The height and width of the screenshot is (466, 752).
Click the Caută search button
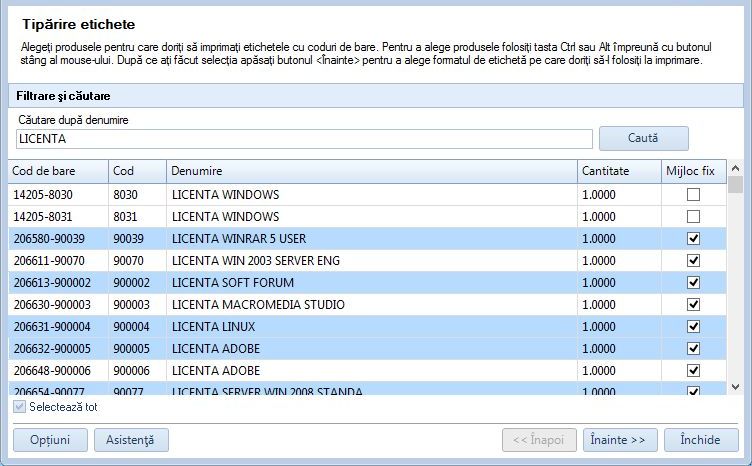644,138
